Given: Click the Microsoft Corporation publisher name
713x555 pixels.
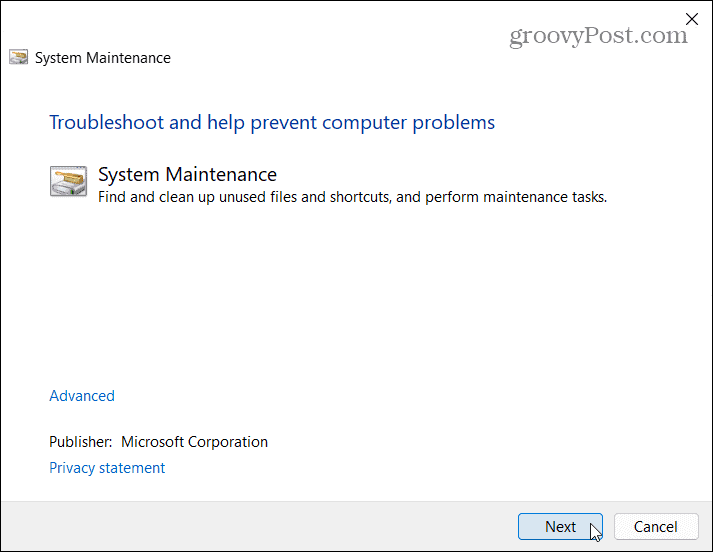Looking at the screenshot, I should [x=194, y=441].
